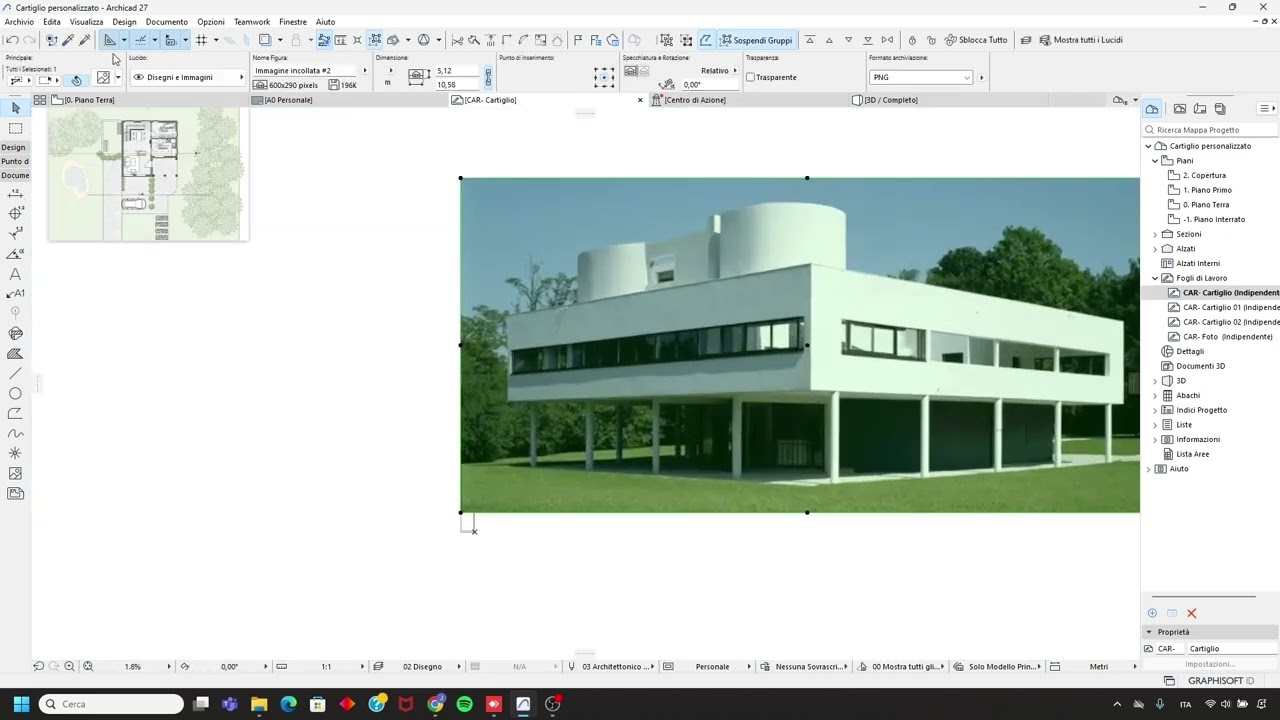
Task: Select the Label tool A1
Action: click(15, 293)
